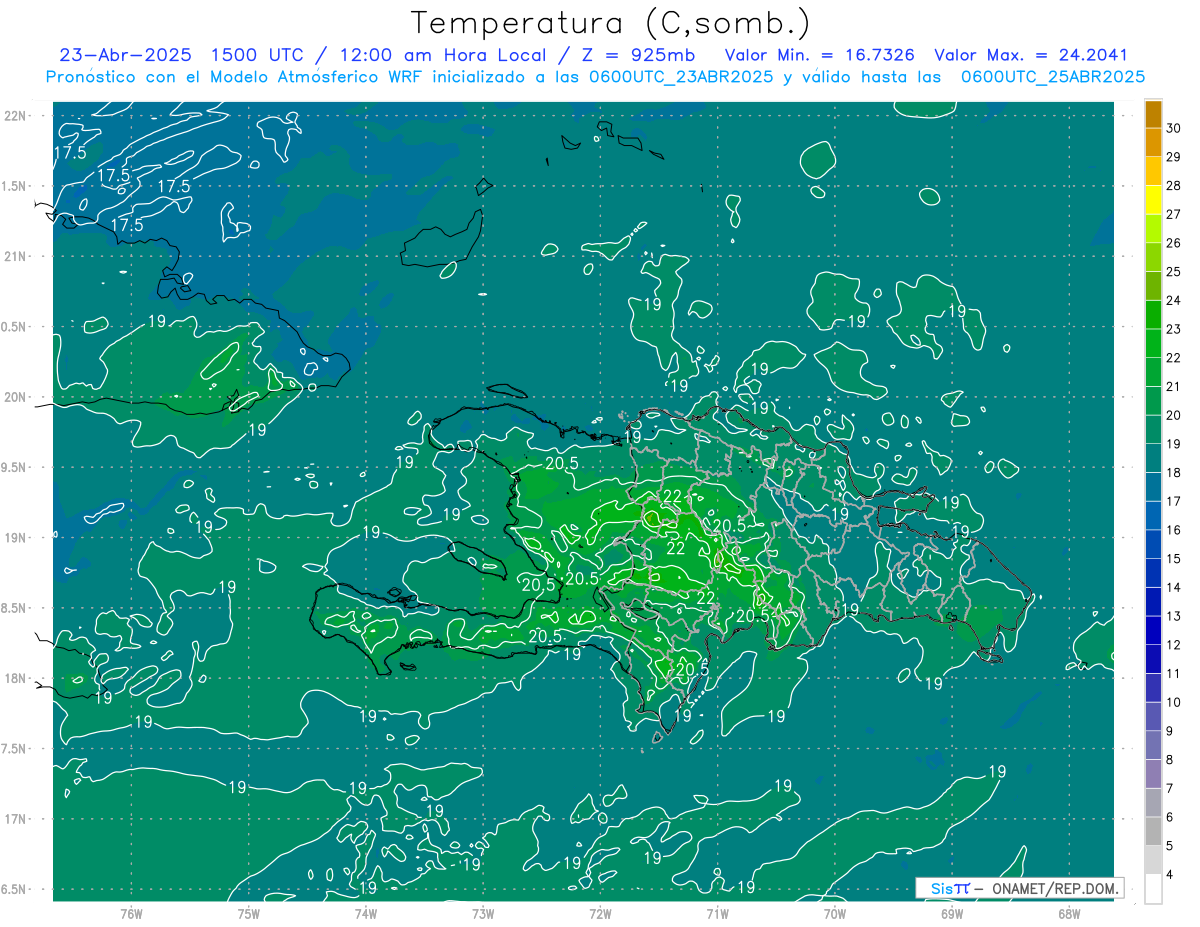Click the "0600UTC_23ABR2025" initialization time
1200x927 pixels.
(x=677, y=76)
